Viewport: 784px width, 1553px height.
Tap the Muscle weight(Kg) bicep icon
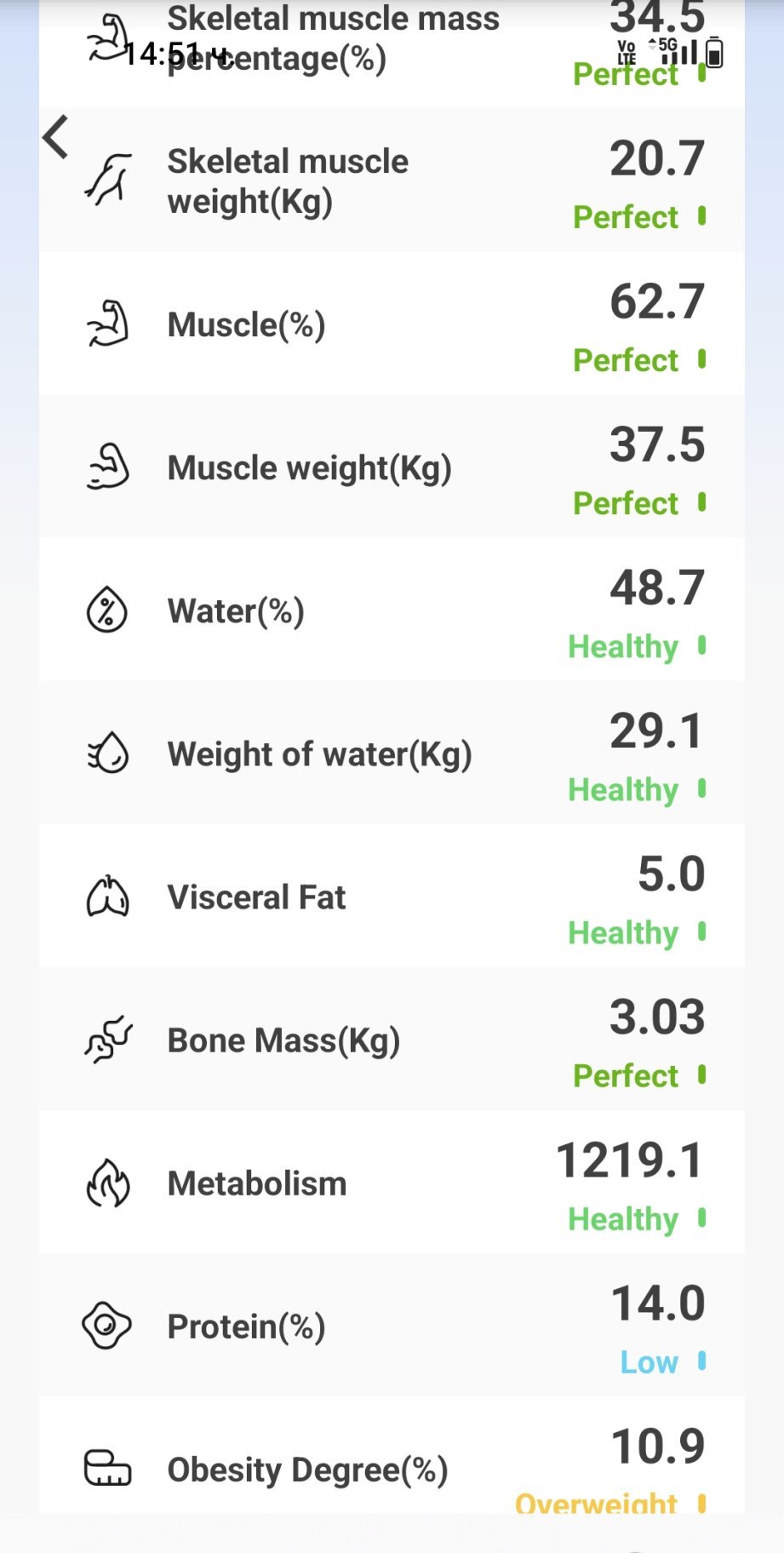(x=108, y=467)
